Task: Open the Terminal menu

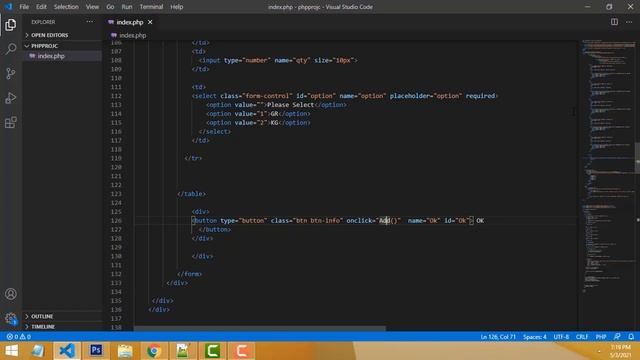Action: tap(151, 7)
